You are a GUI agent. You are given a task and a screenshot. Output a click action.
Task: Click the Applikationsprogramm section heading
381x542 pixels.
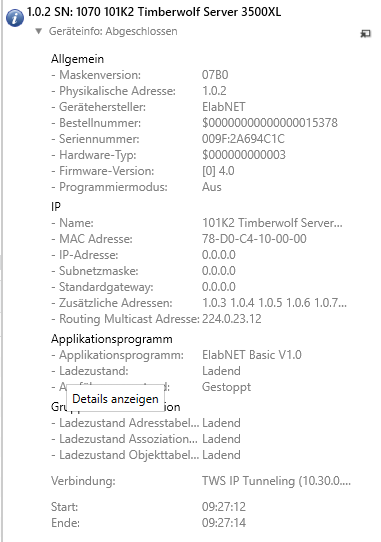tap(112, 339)
